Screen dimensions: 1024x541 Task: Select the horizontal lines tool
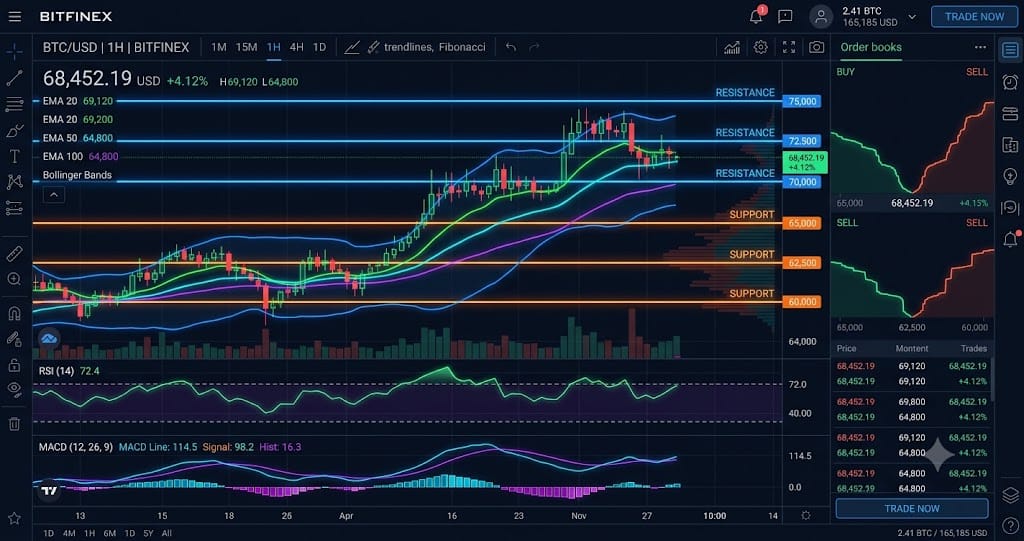(x=14, y=103)
